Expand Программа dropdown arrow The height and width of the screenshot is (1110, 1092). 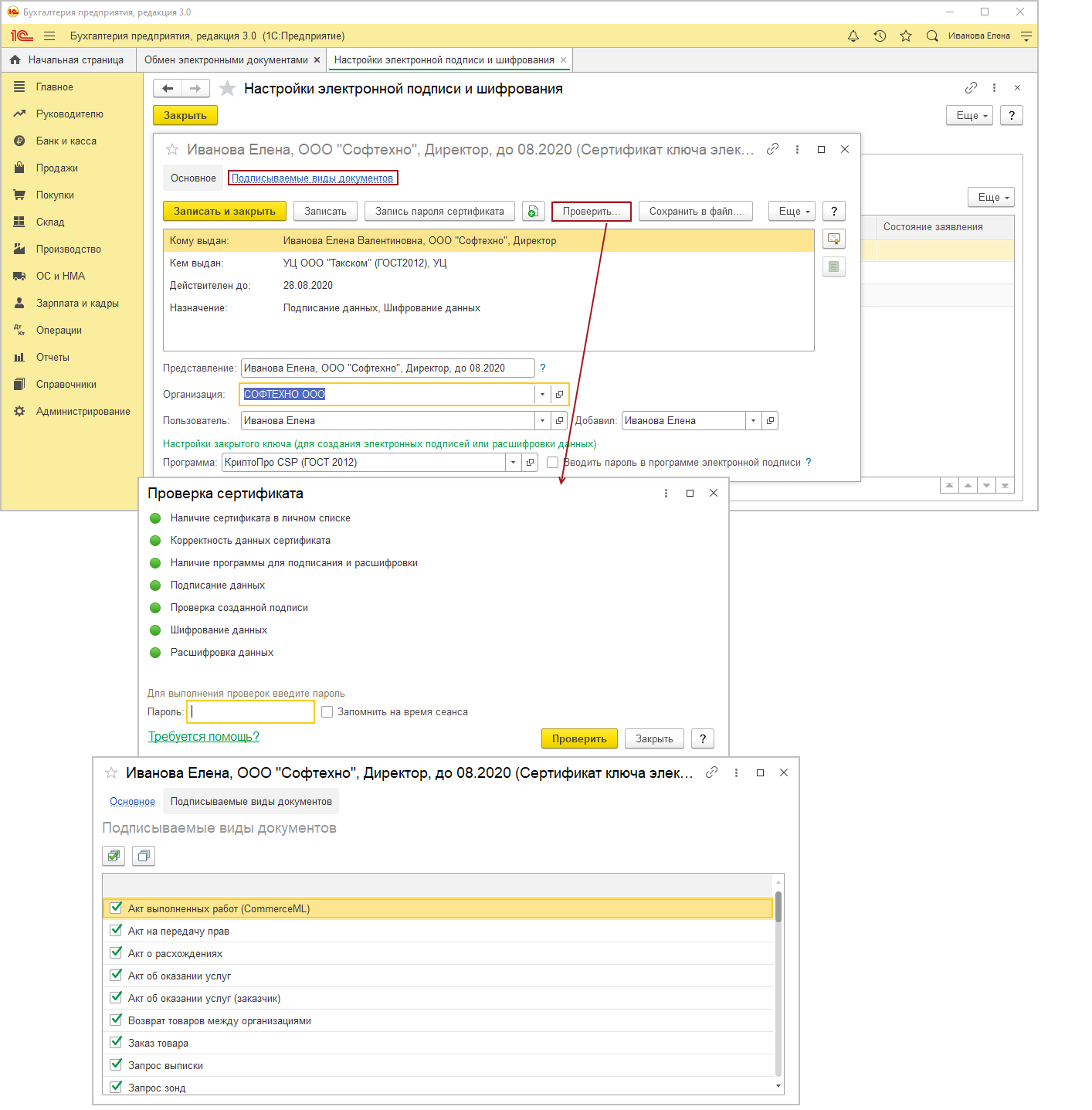pos(513,462)
